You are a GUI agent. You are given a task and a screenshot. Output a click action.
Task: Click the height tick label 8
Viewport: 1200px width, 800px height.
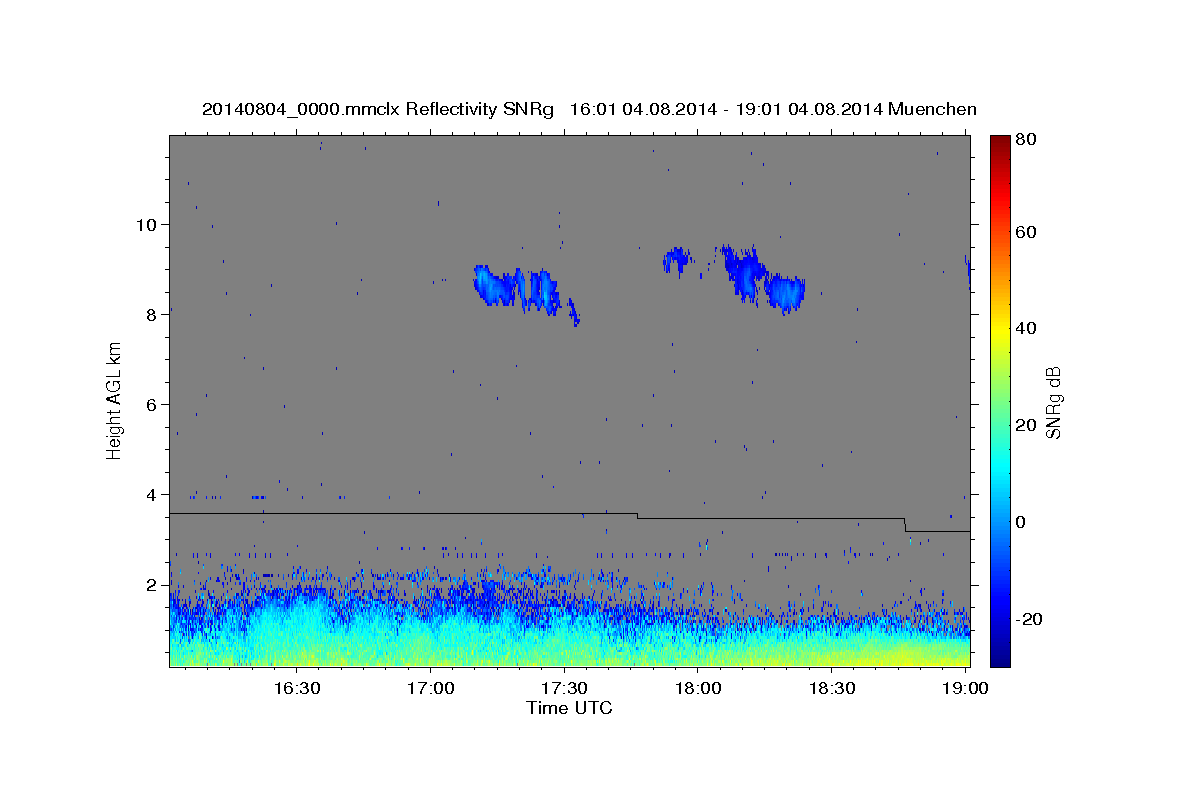153,314
